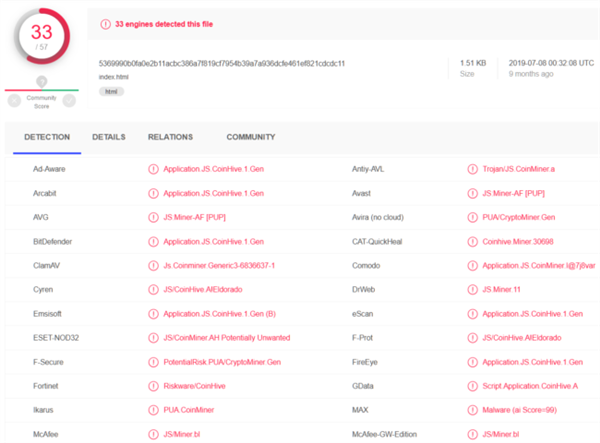Click the Riskware/CoinHive detection result
This screenshot has height=443, width=600.
pyautogui.click(x=194, y=385)
